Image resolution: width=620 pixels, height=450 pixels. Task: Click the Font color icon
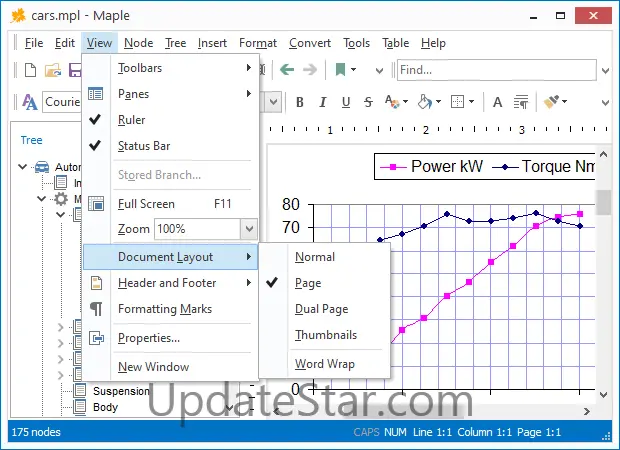click(x=392, y=102)
